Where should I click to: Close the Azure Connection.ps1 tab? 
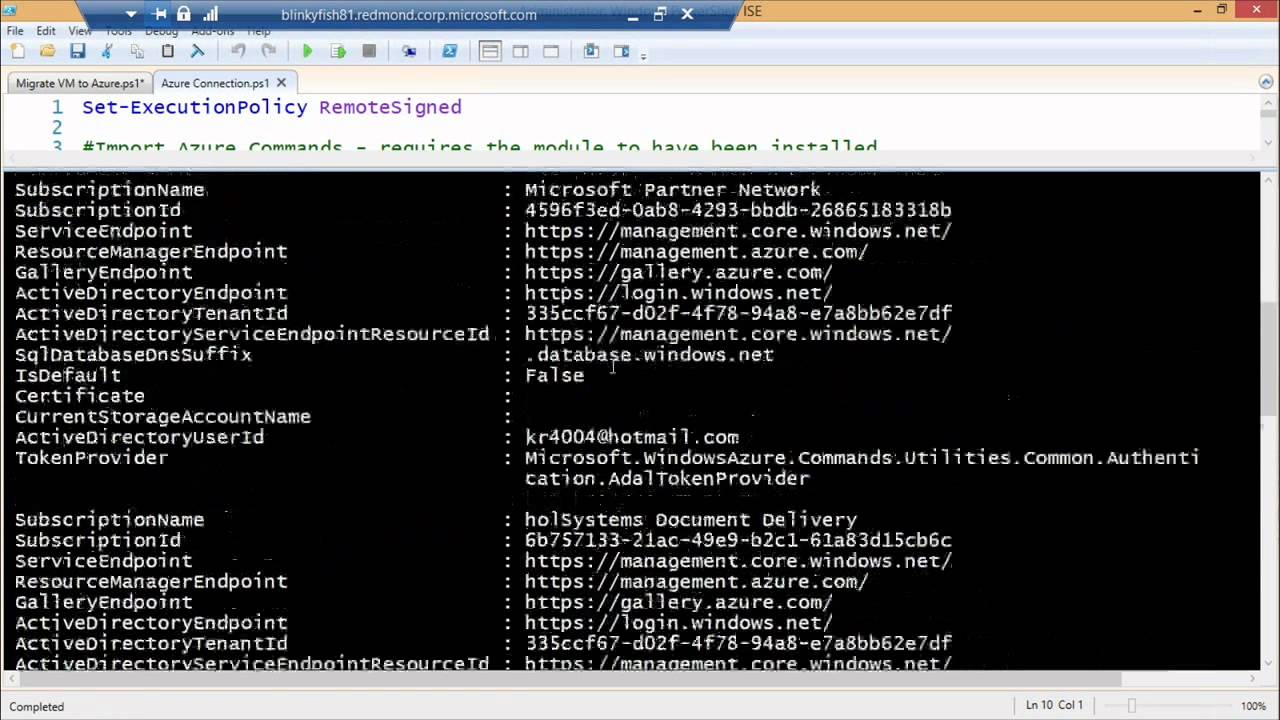(281, 83)
